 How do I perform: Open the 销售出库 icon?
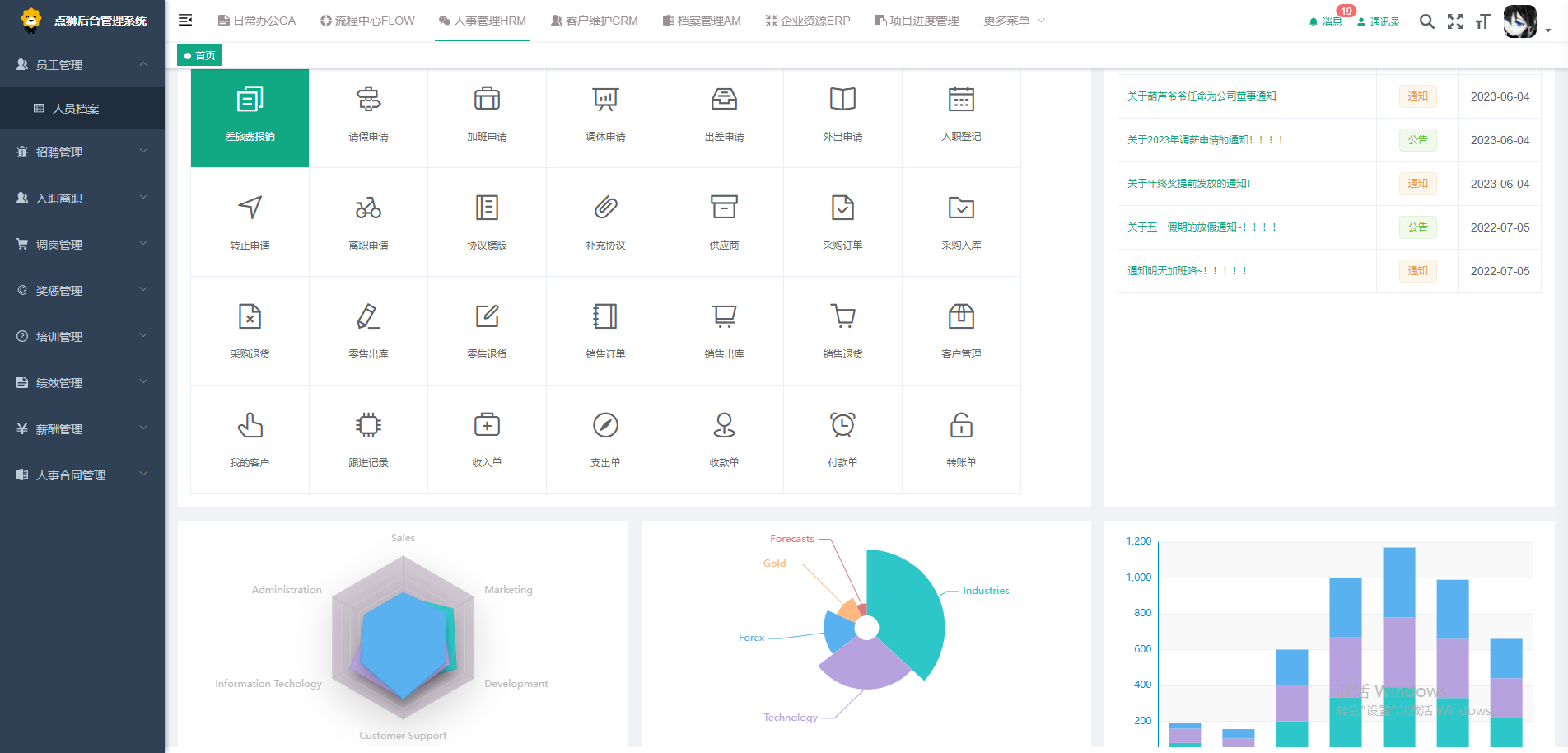724,316
